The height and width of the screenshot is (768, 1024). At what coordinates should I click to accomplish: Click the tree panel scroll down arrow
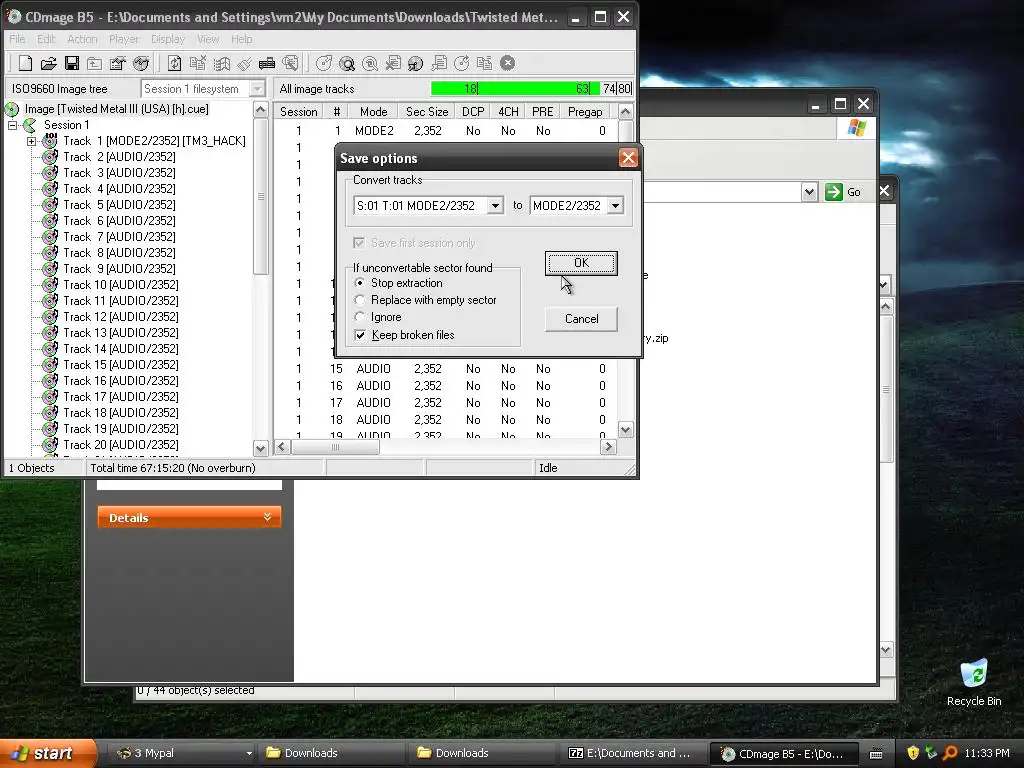(x=261, y=448)
